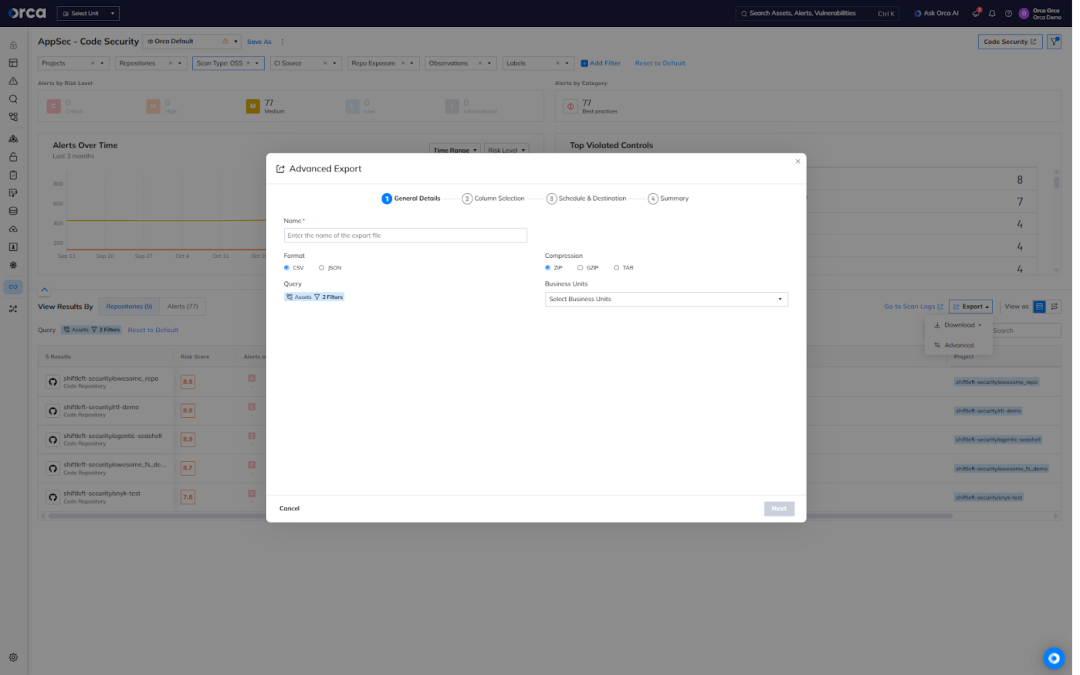
Task: Expand the Download submenu in the Export menu
Action: 957,325
